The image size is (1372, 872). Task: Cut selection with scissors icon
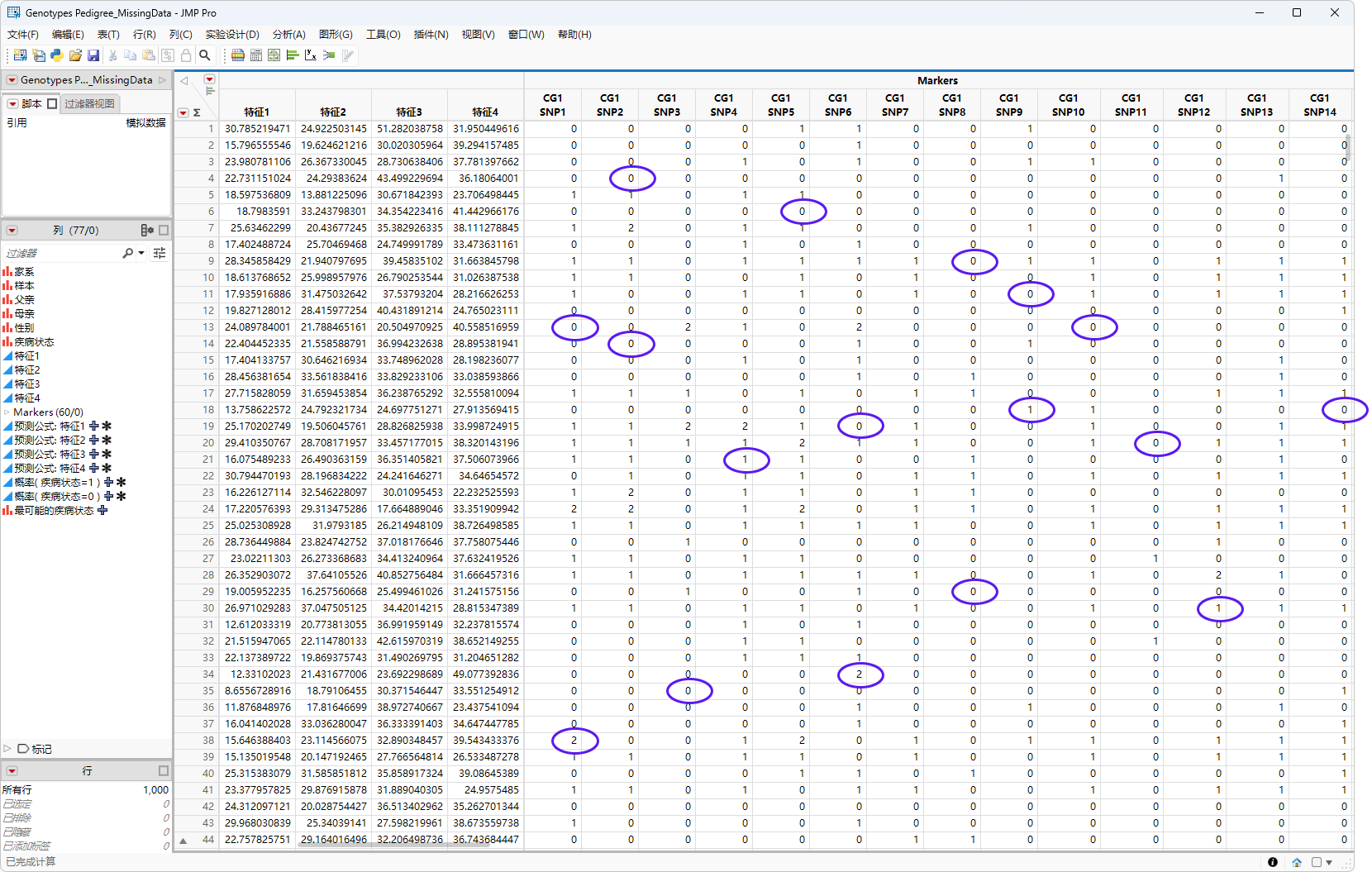(112, 55)
